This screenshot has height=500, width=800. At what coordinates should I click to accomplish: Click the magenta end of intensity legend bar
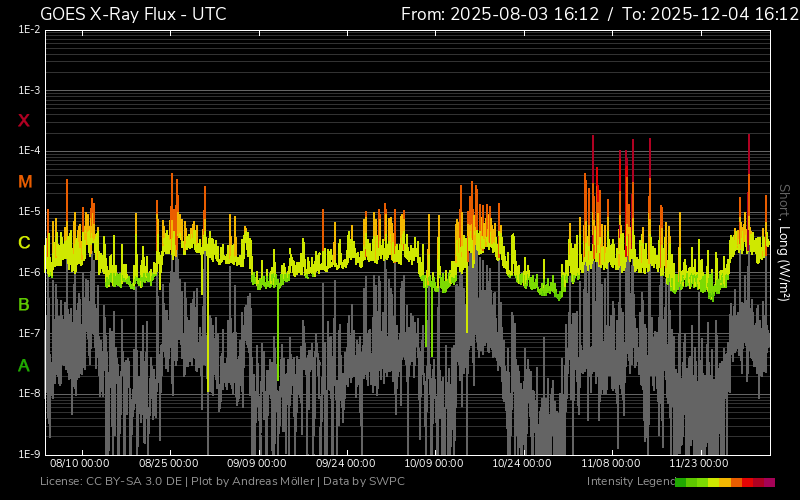(x=769, y=482)
